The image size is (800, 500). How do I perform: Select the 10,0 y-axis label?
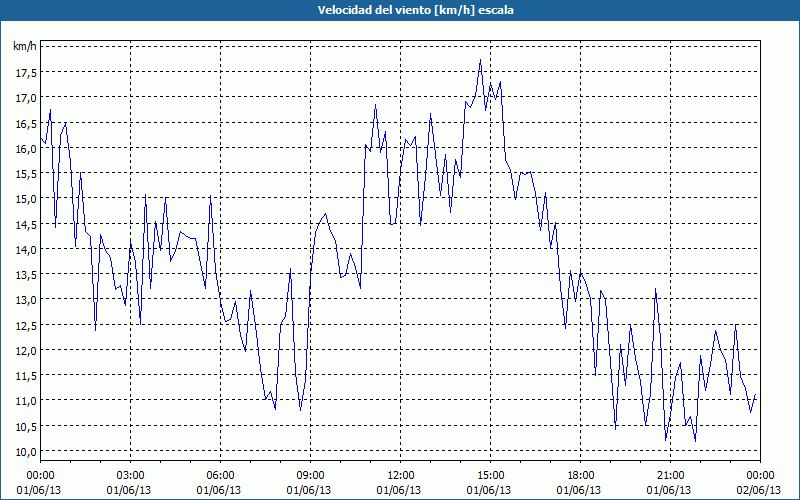tap(26, 451)
